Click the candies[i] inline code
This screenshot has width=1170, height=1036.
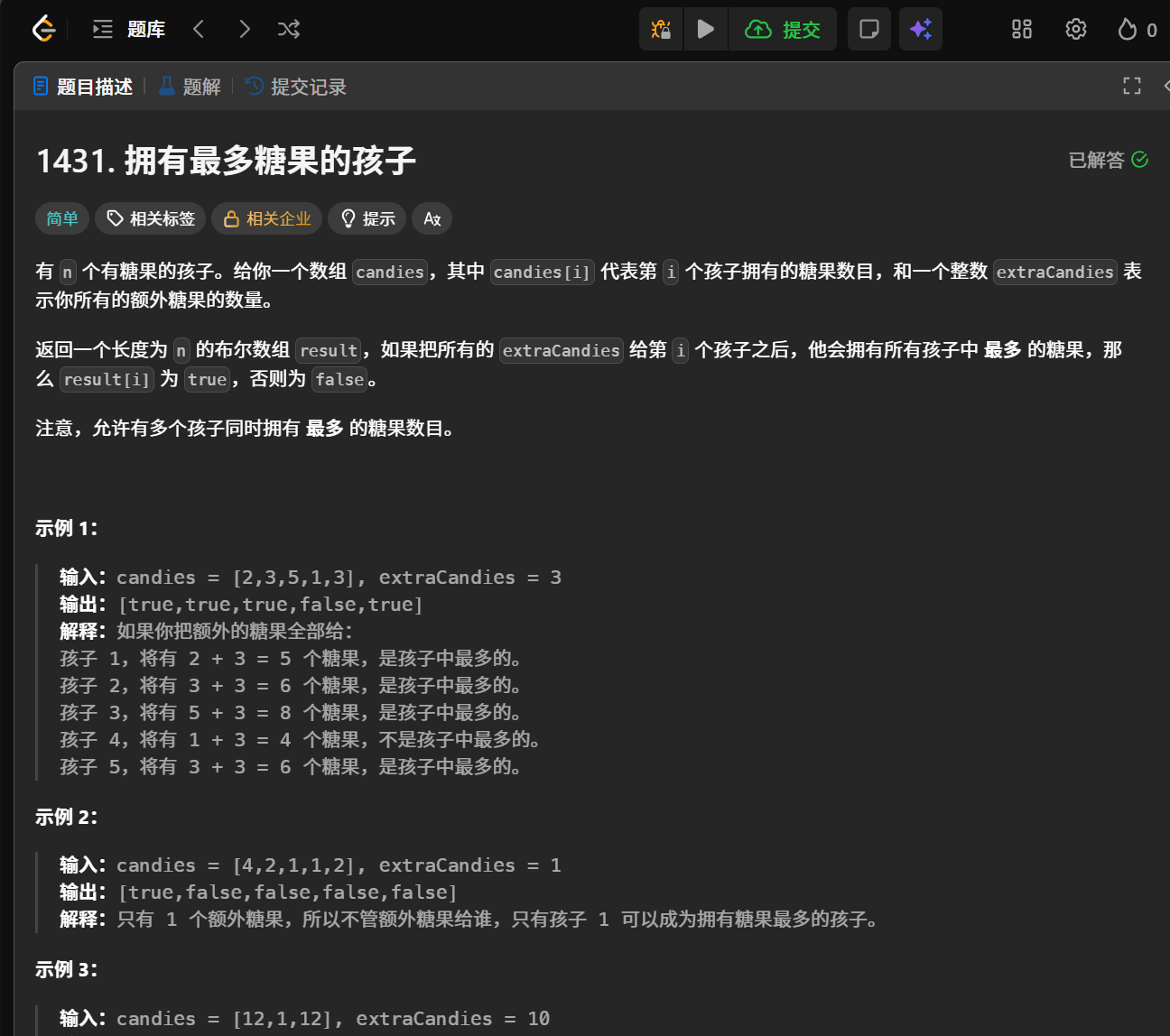click(542, 272)
